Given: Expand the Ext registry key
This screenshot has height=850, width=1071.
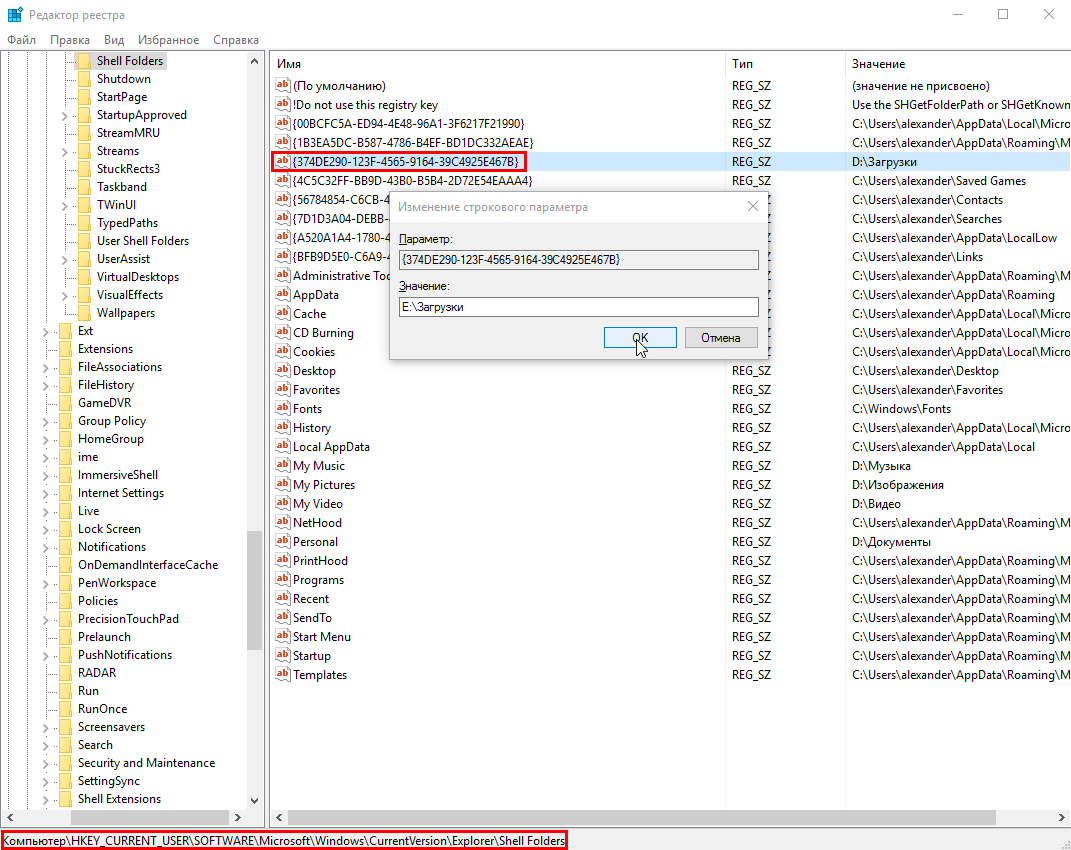Looking at the screenshot, I should coord(46,331).
